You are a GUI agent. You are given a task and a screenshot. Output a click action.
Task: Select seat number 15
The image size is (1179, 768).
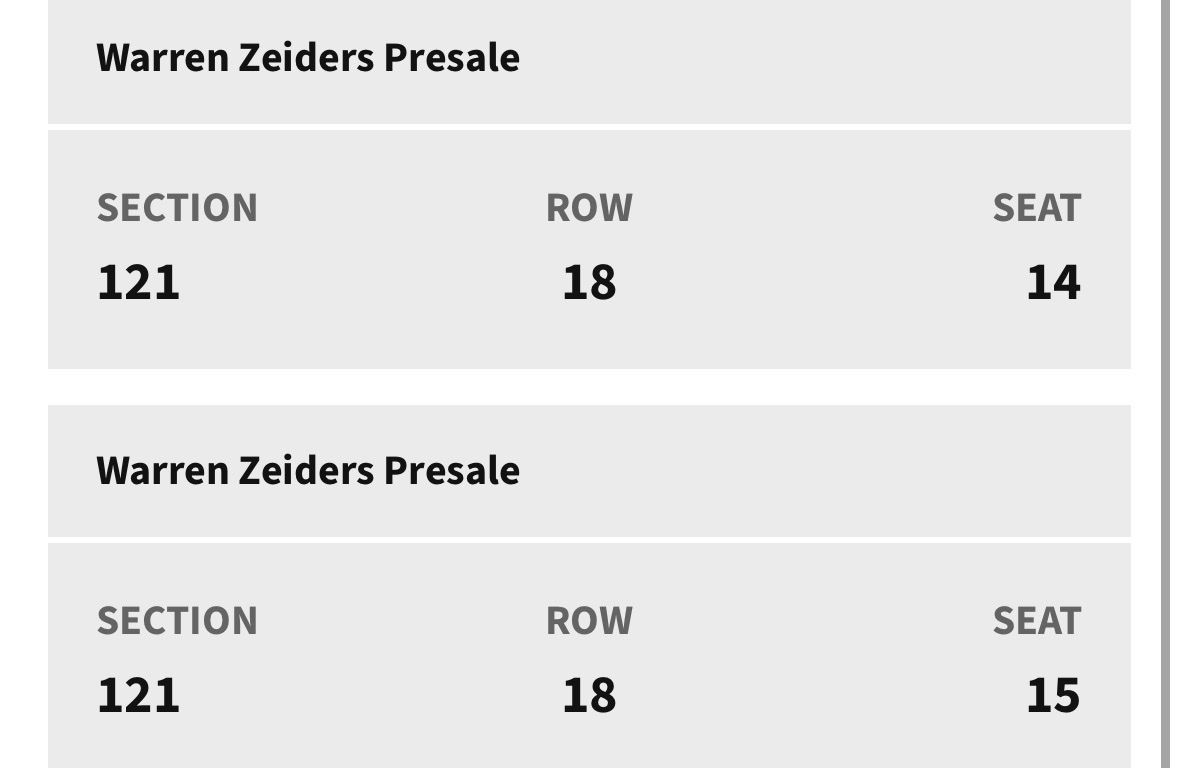tap(1053, 695)
